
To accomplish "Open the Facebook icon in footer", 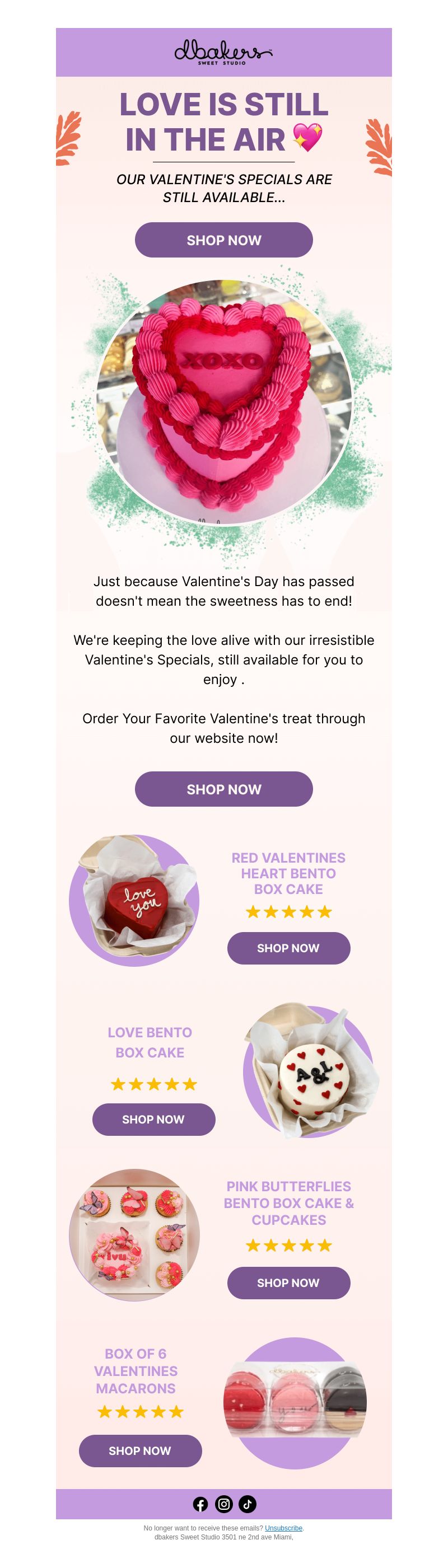I will tap(200, 1504).
